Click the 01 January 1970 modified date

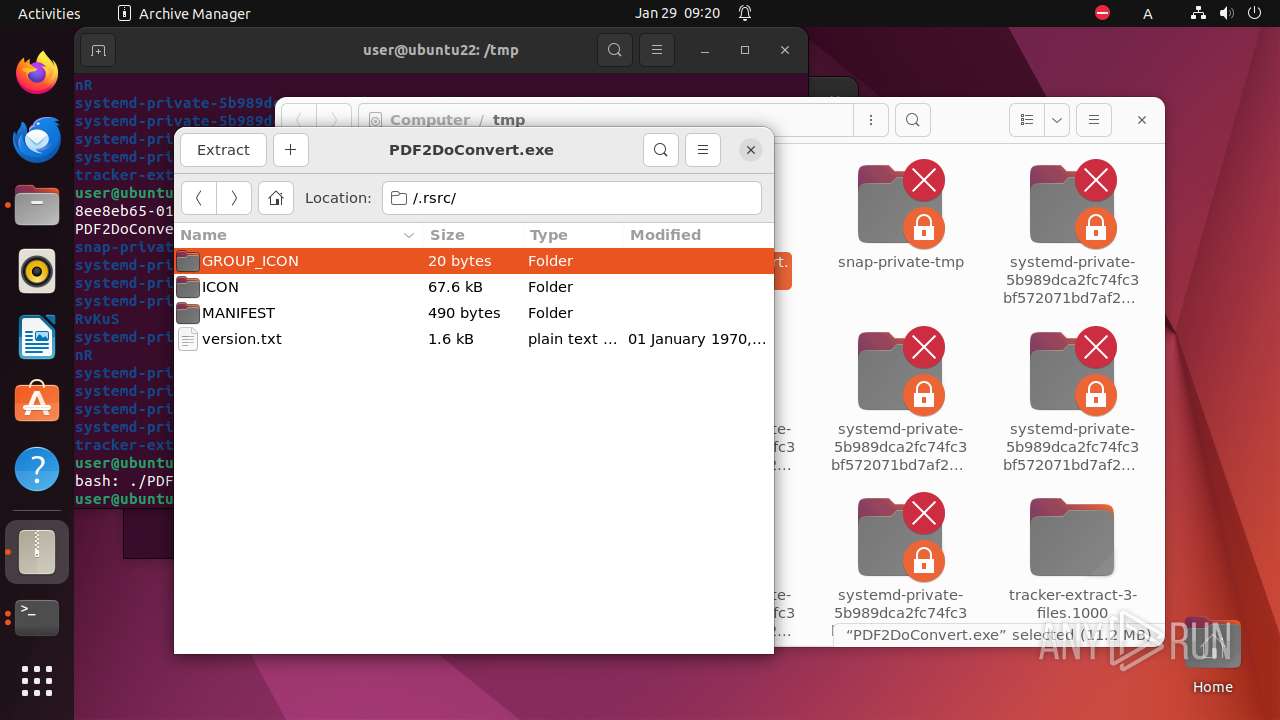[697, 339]
